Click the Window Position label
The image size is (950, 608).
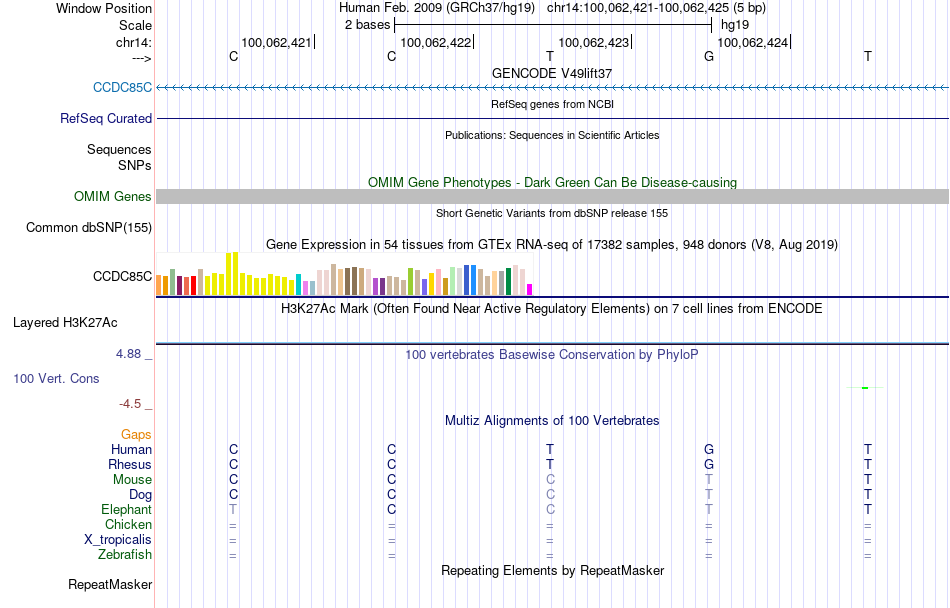pos(104,8)
